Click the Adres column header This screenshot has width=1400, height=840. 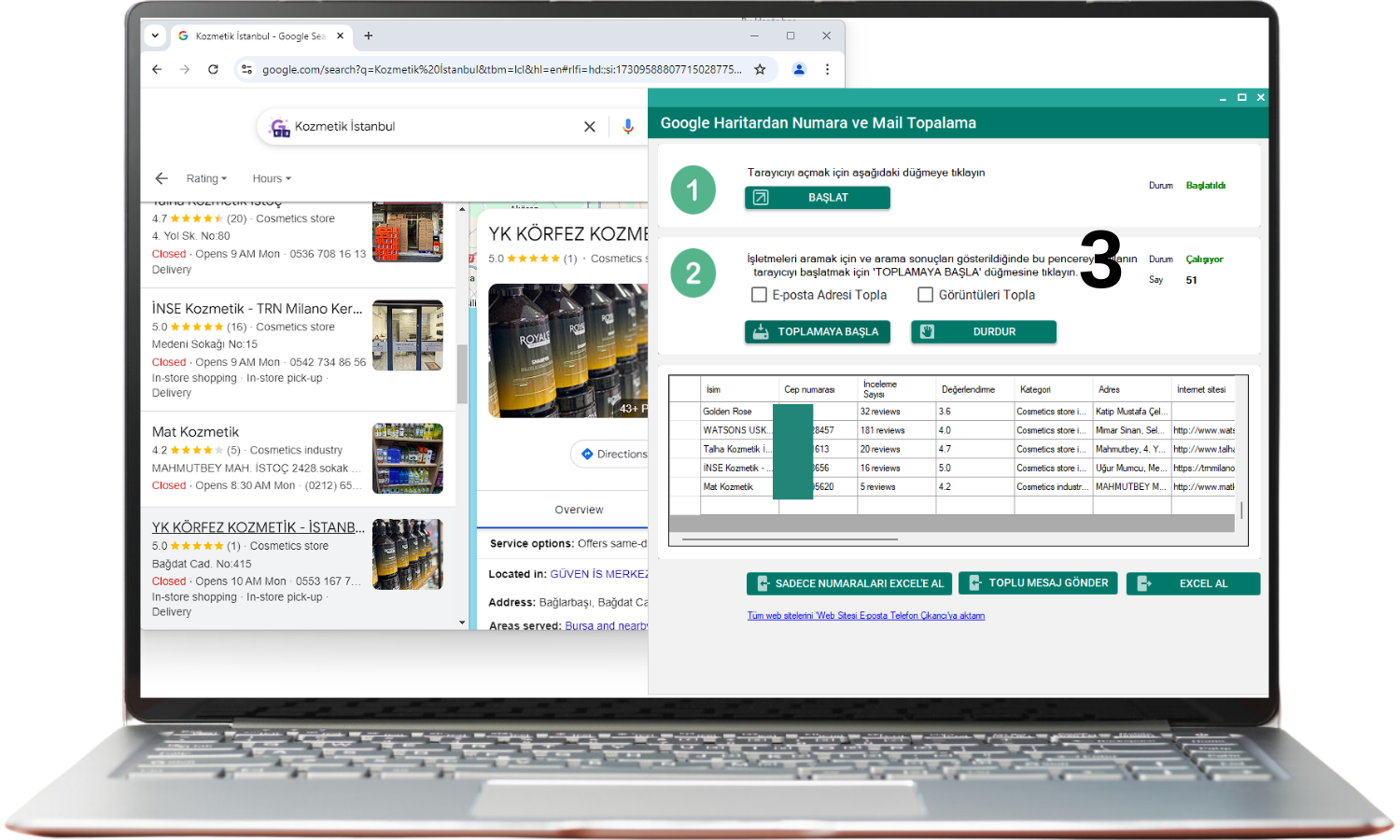(1131, 389)
